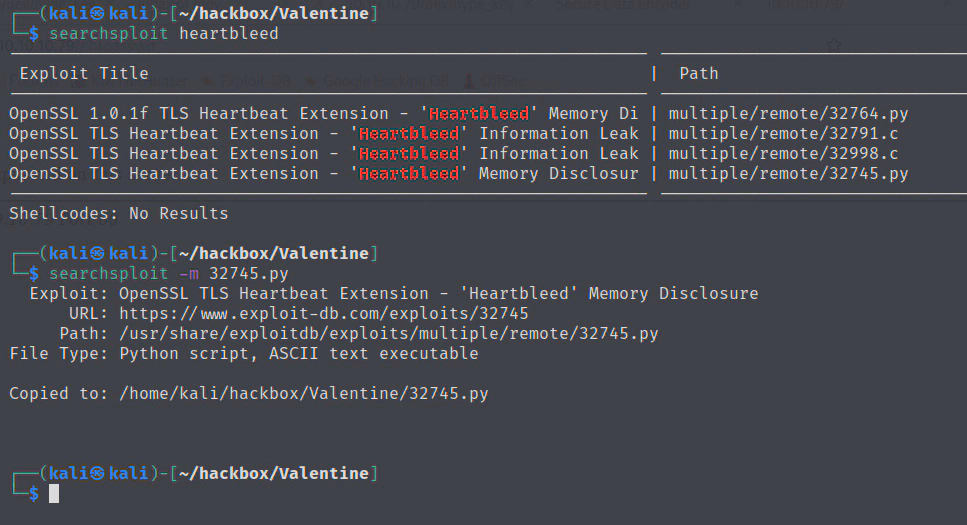Click the 'File Type: Python script' line
967x525 pixels.
click(243, 353)
